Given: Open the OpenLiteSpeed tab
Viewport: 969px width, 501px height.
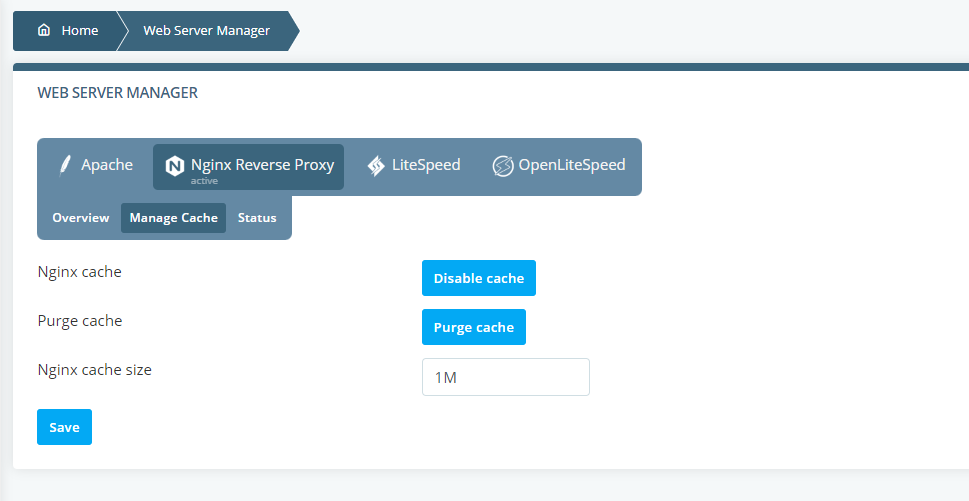Looking at the screenshot, I should point(559,167).
